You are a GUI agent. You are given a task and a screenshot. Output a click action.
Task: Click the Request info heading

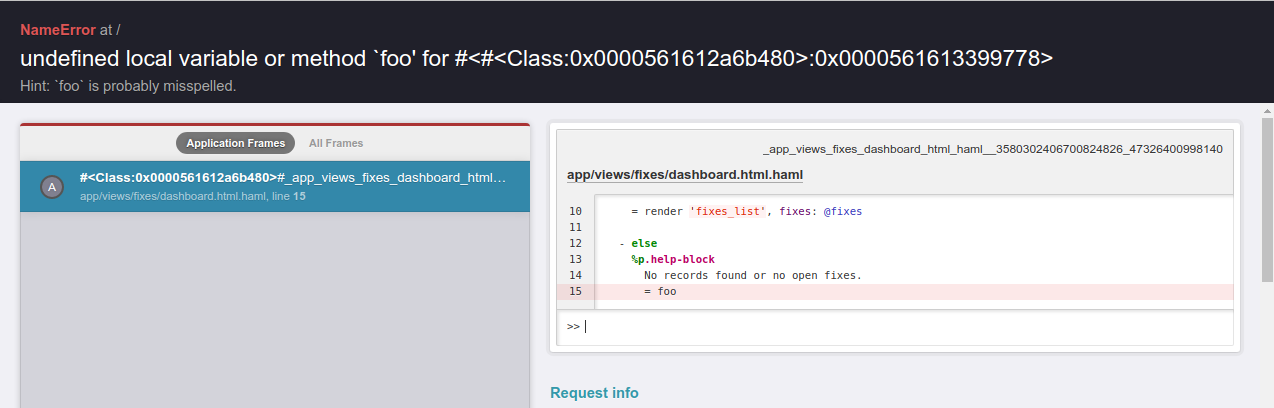click(594, 393)
